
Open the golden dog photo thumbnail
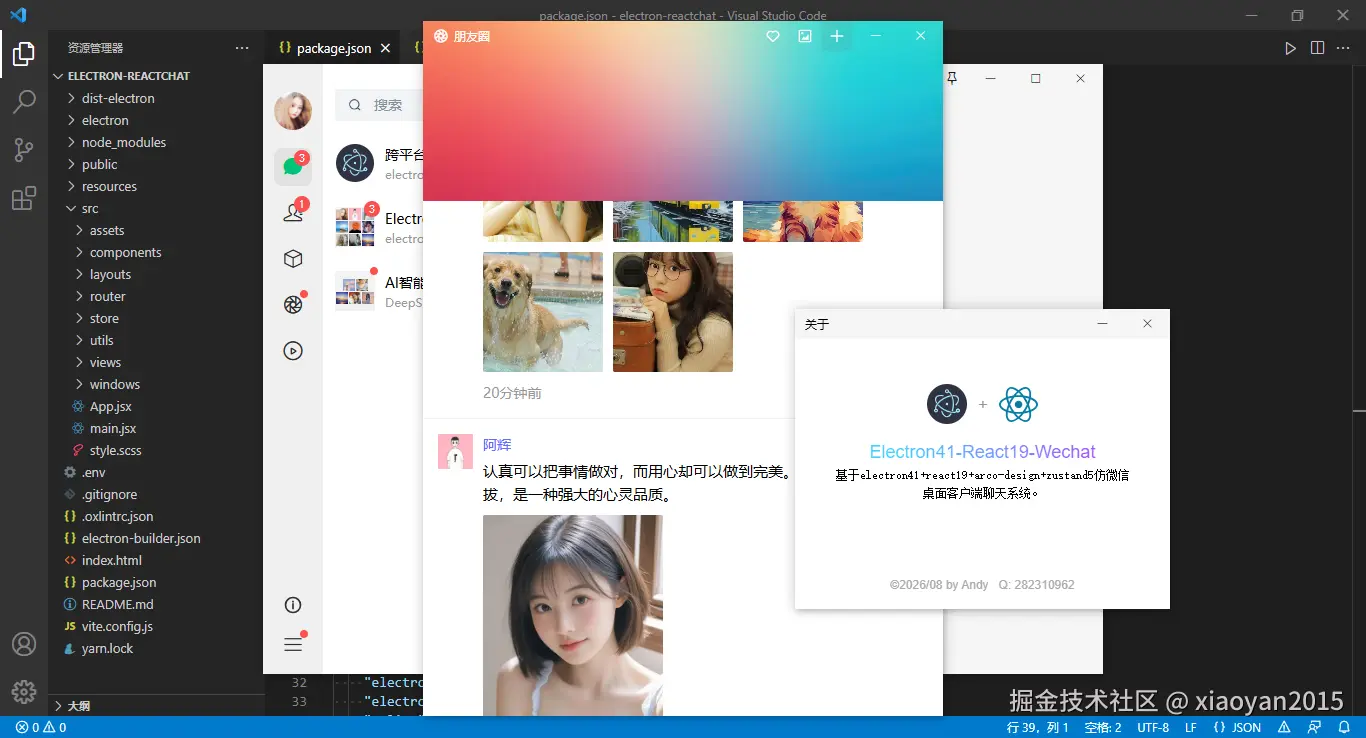point(543,312)
